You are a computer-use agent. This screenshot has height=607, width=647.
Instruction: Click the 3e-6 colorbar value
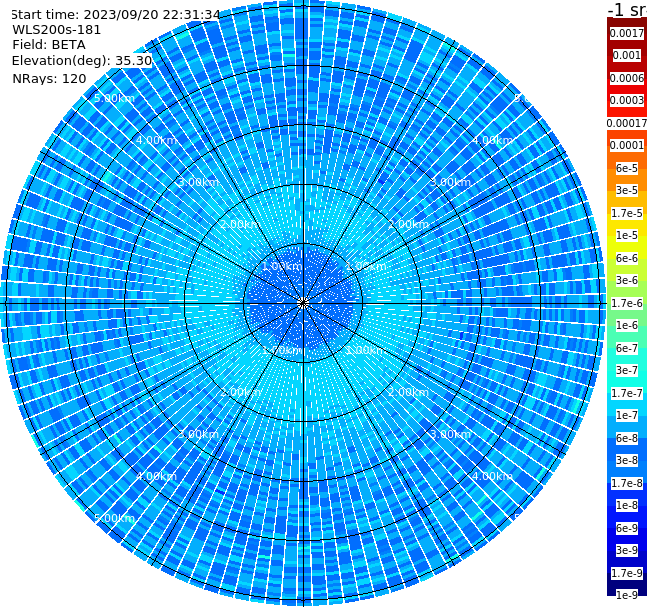pyautogui.click(x=627, y=280)
